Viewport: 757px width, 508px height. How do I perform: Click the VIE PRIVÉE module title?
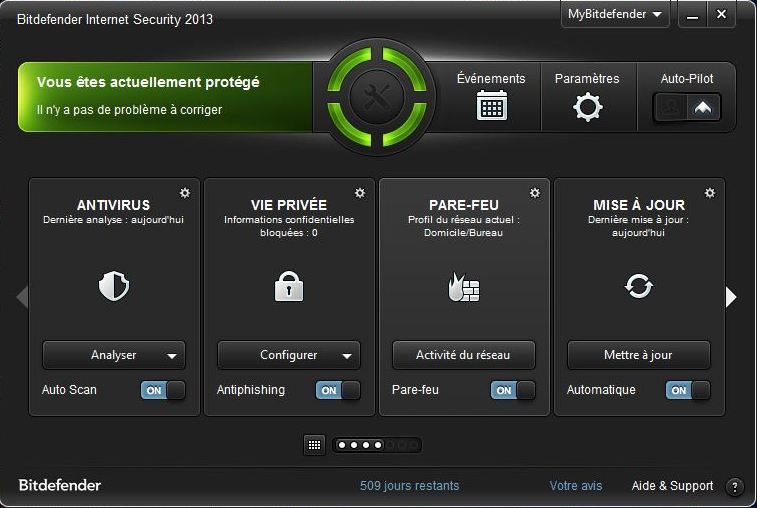(x=289, y=205)
